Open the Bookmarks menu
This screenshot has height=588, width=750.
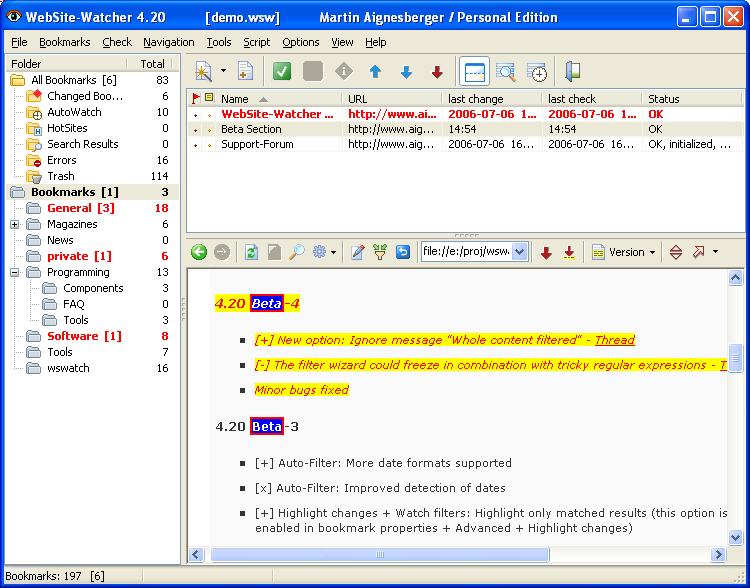click(x=65, y=42)
